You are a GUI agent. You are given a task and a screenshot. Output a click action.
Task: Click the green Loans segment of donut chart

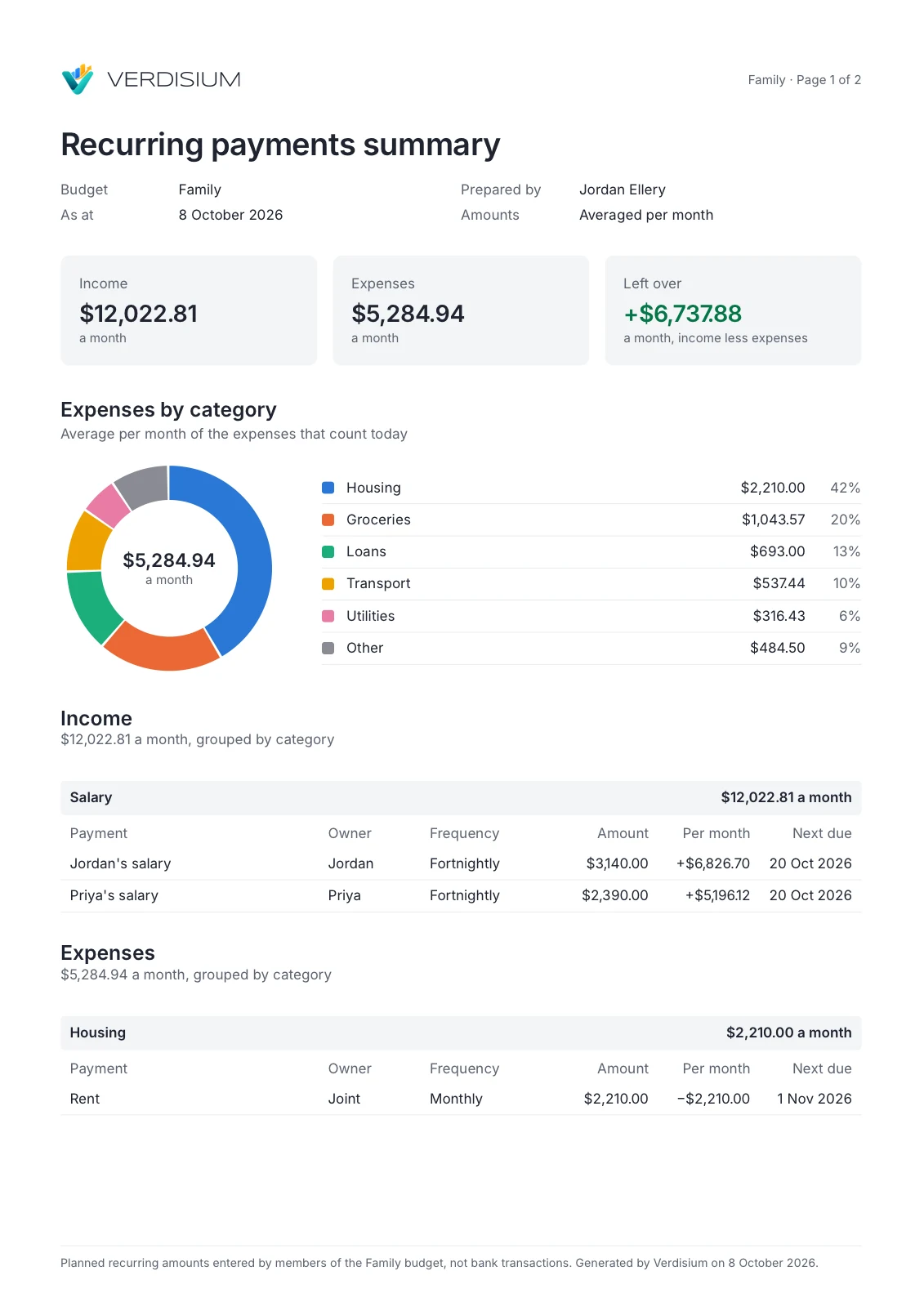tap(89, 605)
